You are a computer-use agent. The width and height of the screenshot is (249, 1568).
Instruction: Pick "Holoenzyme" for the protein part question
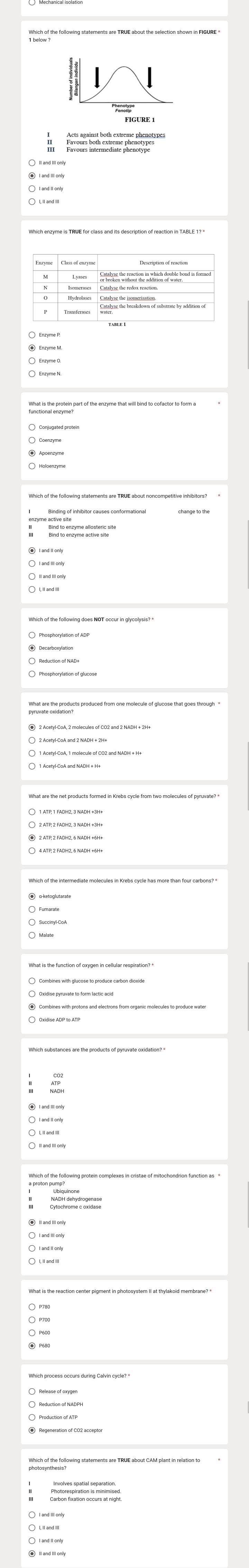coord(33,466)
